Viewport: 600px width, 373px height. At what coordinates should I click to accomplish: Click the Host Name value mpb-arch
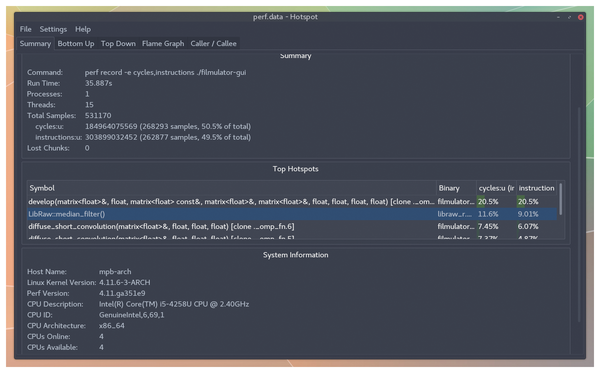(x=115, y=272)
